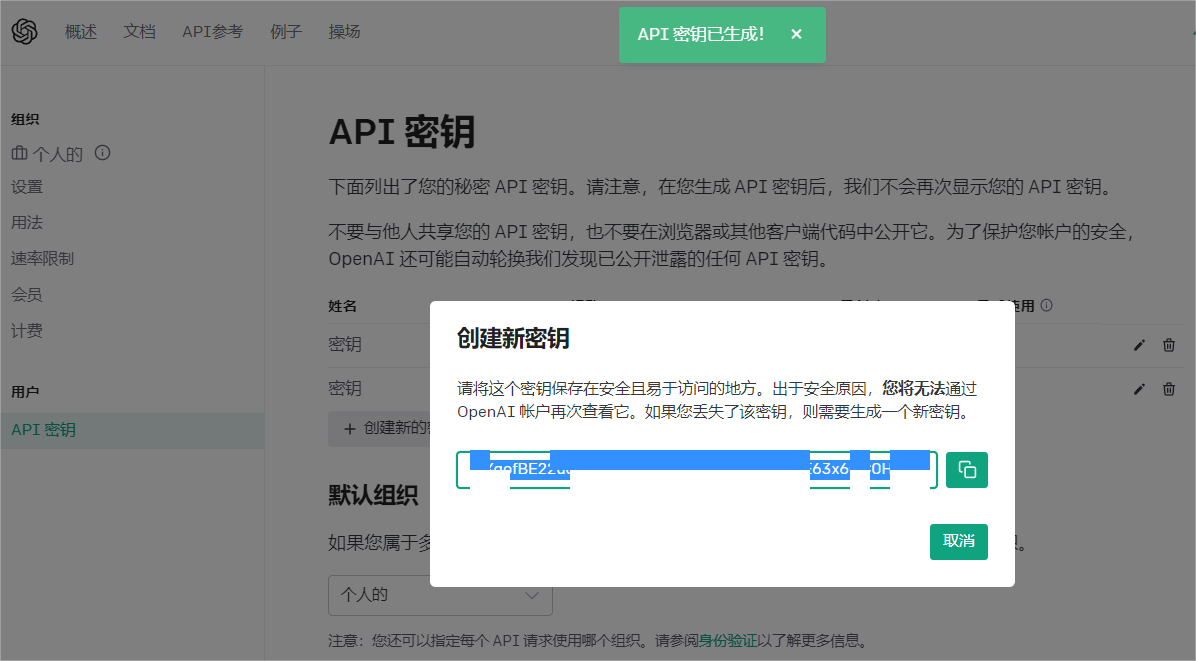This screenshot has height=661, width=1196.
Task: Edit the second 密钥 row with the pencil icon
Action: (x=1139, y=390)
